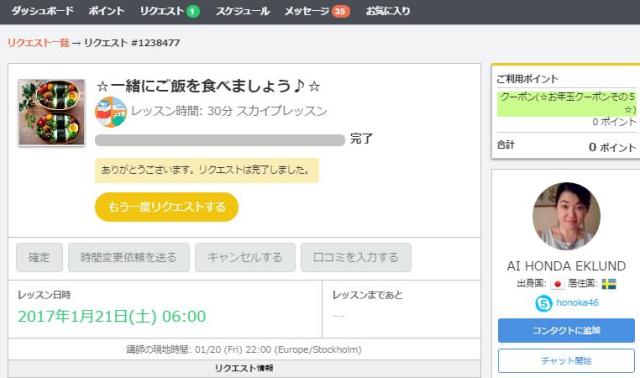Click the disabled 確定 button
The height and width of the screenshot is (378, 640).
(x=40, y=257)
